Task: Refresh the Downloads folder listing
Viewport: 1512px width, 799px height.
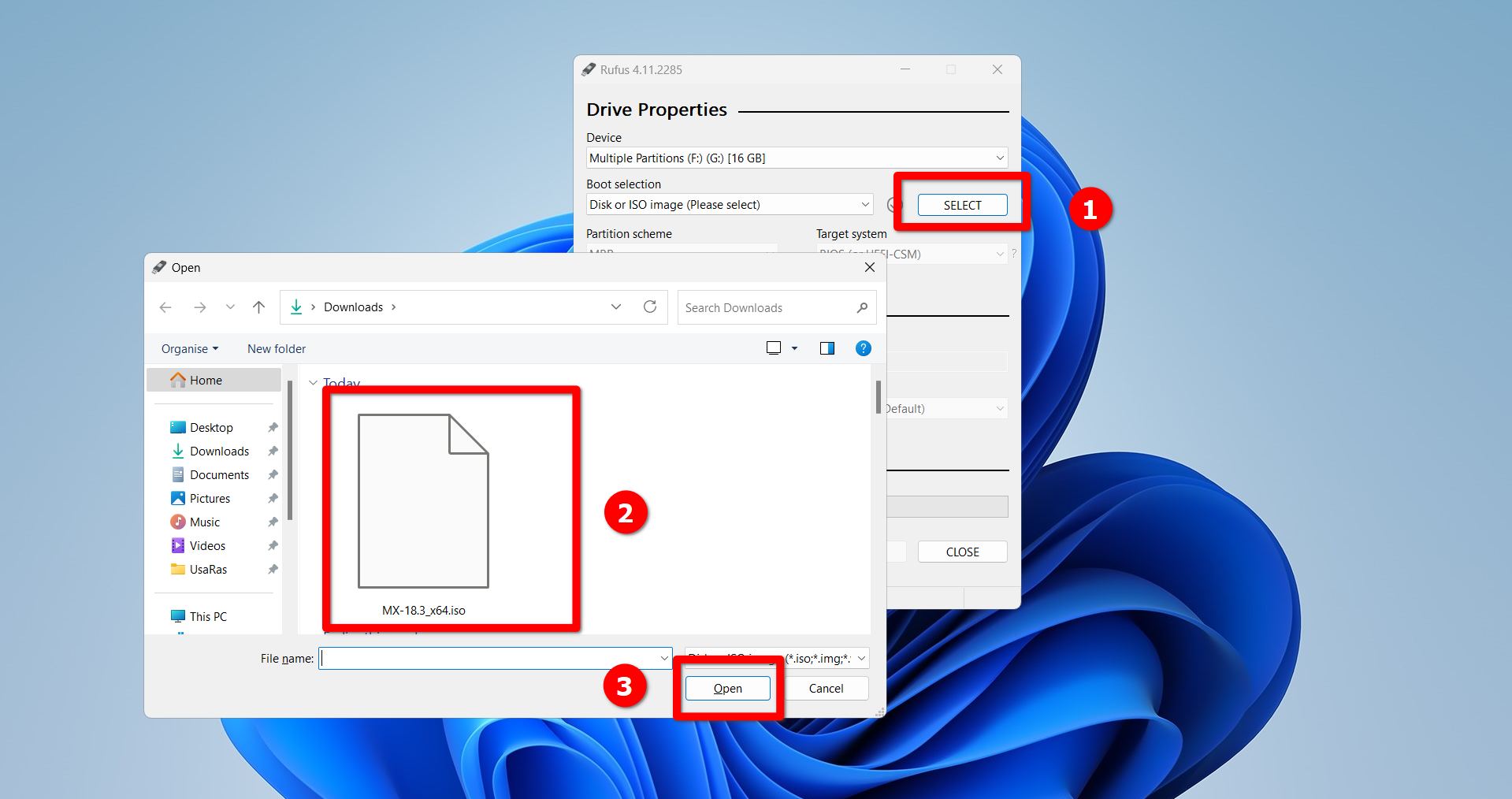Action: pyautogui.click(x=650, y=307)
